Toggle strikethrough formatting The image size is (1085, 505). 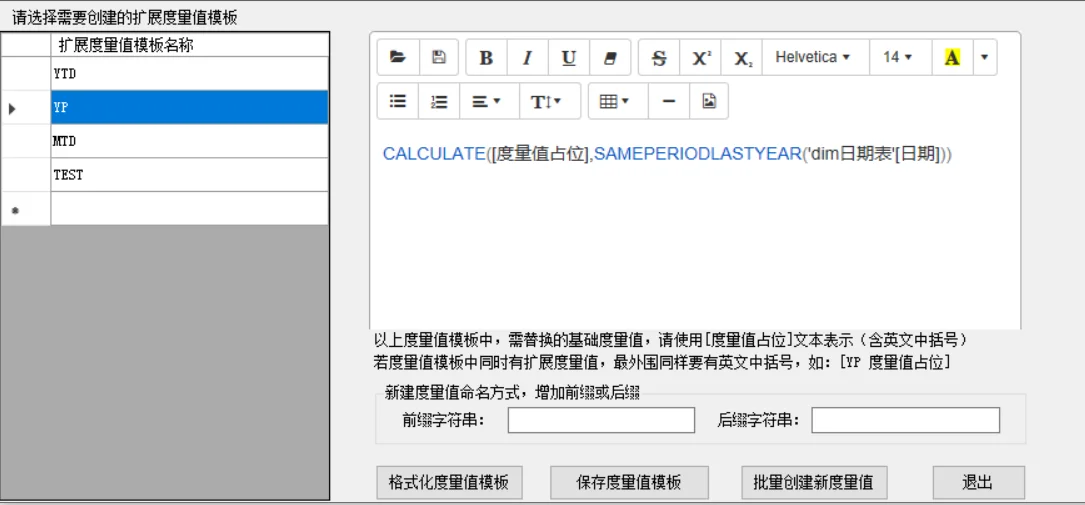click(x=659, y=57)
